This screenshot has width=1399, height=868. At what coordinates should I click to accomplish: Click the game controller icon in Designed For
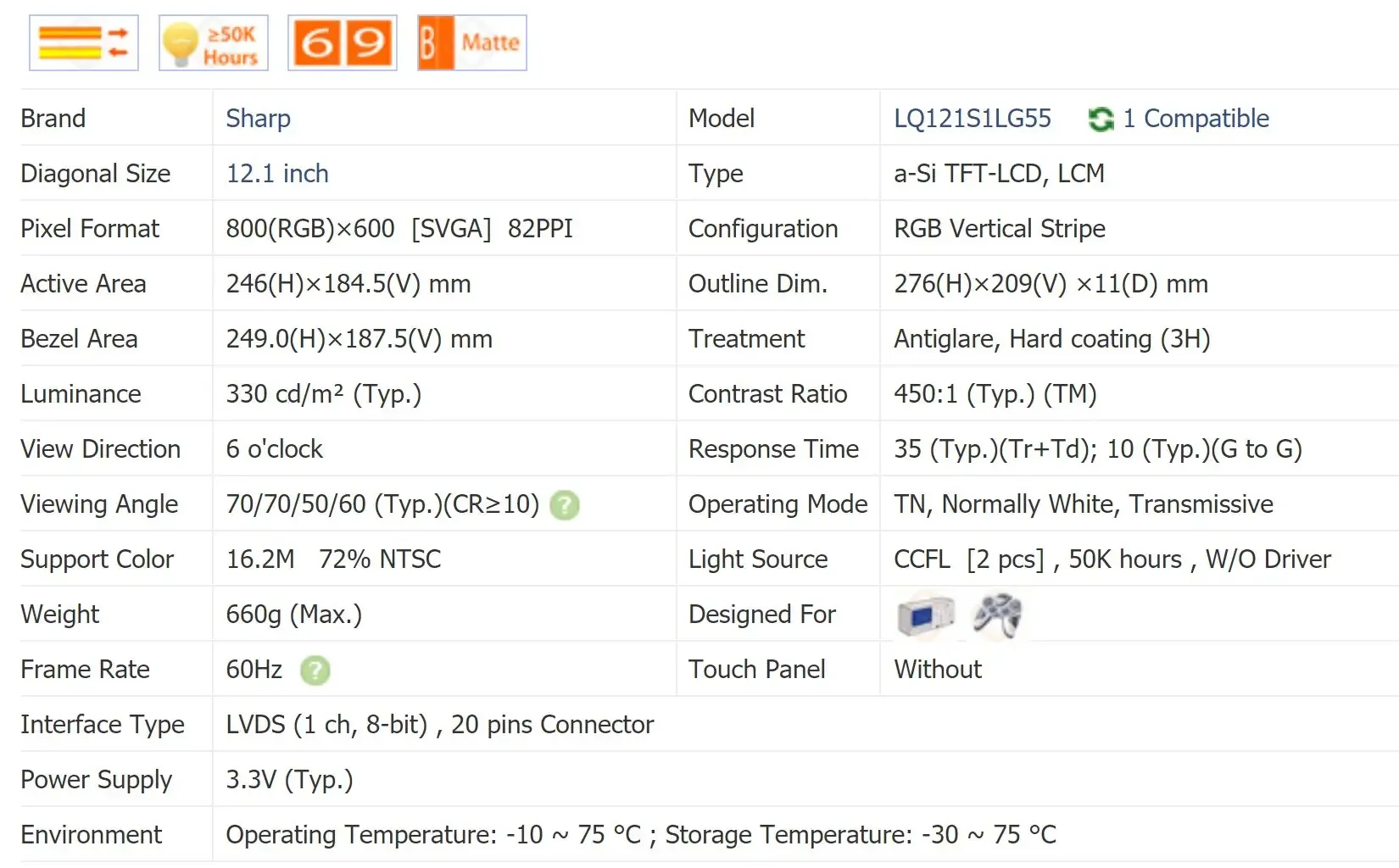998,615
